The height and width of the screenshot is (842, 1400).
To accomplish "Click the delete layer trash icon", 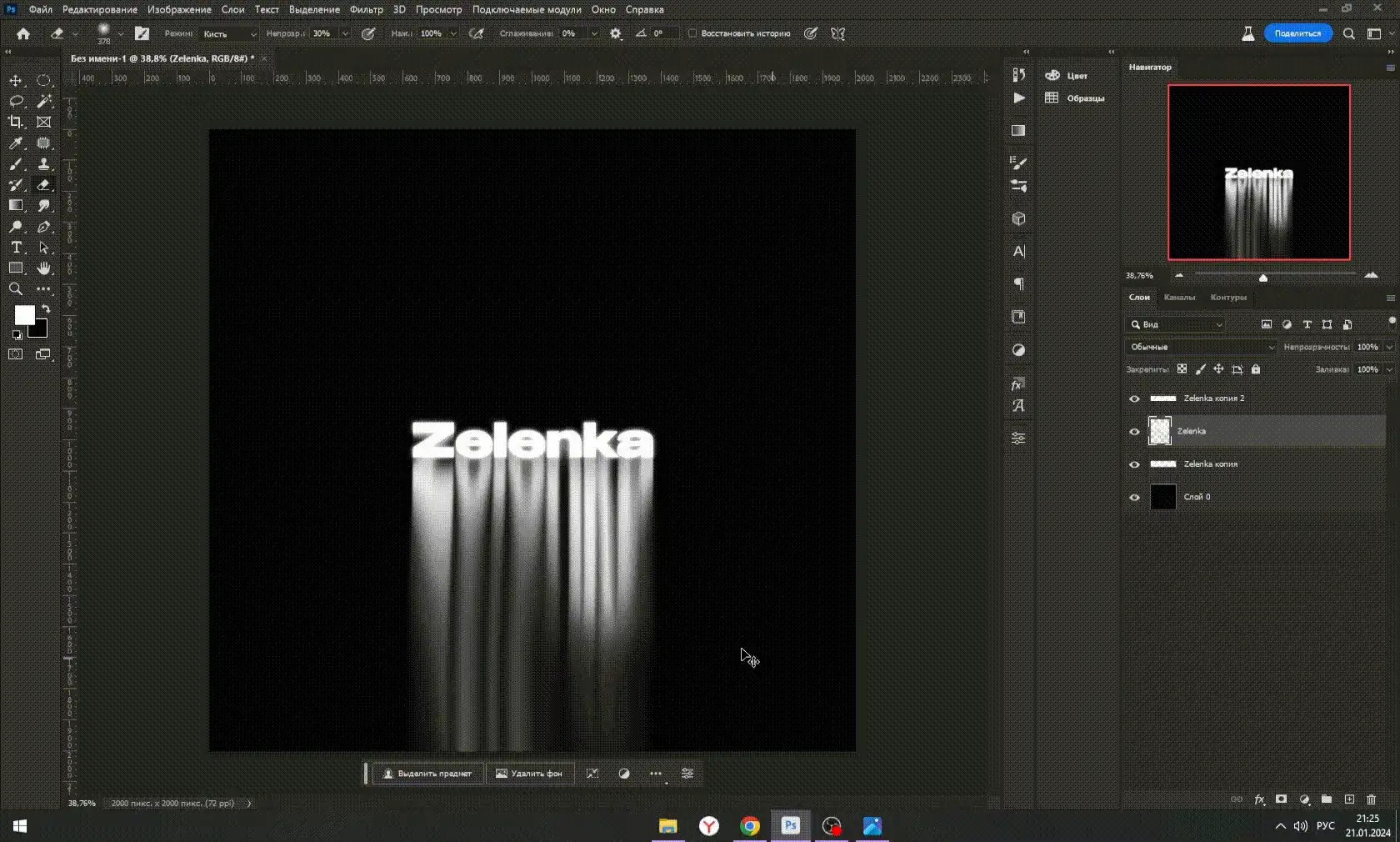I will point(1372,799).
